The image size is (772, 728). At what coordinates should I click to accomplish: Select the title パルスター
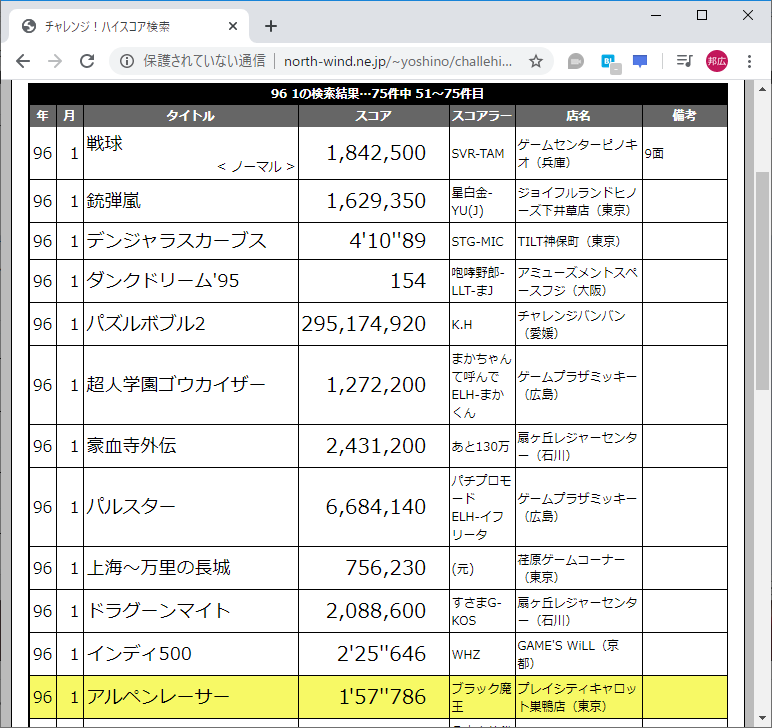(x=131, y=507)
